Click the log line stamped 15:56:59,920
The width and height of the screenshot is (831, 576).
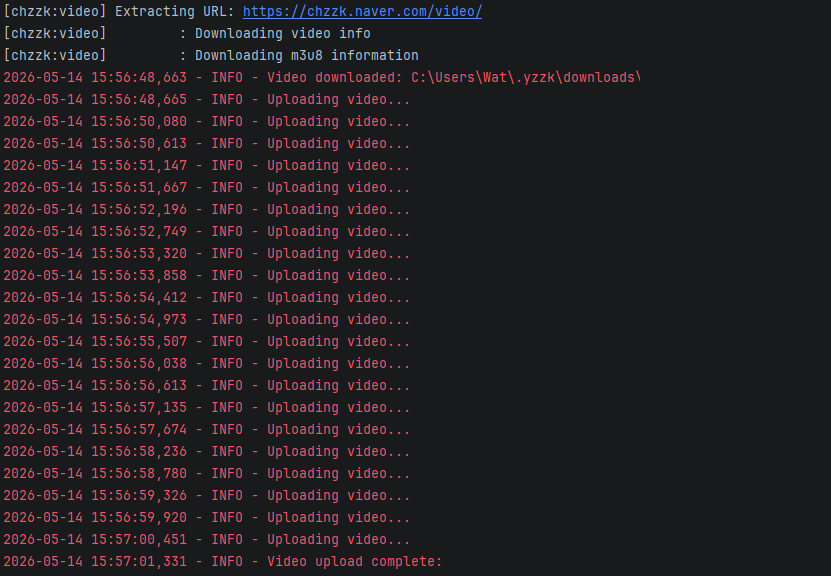coord(207,517)
